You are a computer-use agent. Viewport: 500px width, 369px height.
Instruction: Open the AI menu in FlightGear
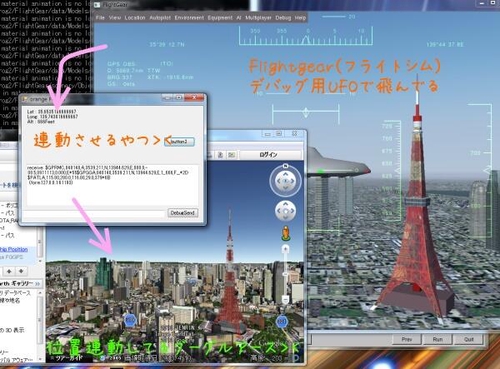pyautogui.click(x=239, y=18)
